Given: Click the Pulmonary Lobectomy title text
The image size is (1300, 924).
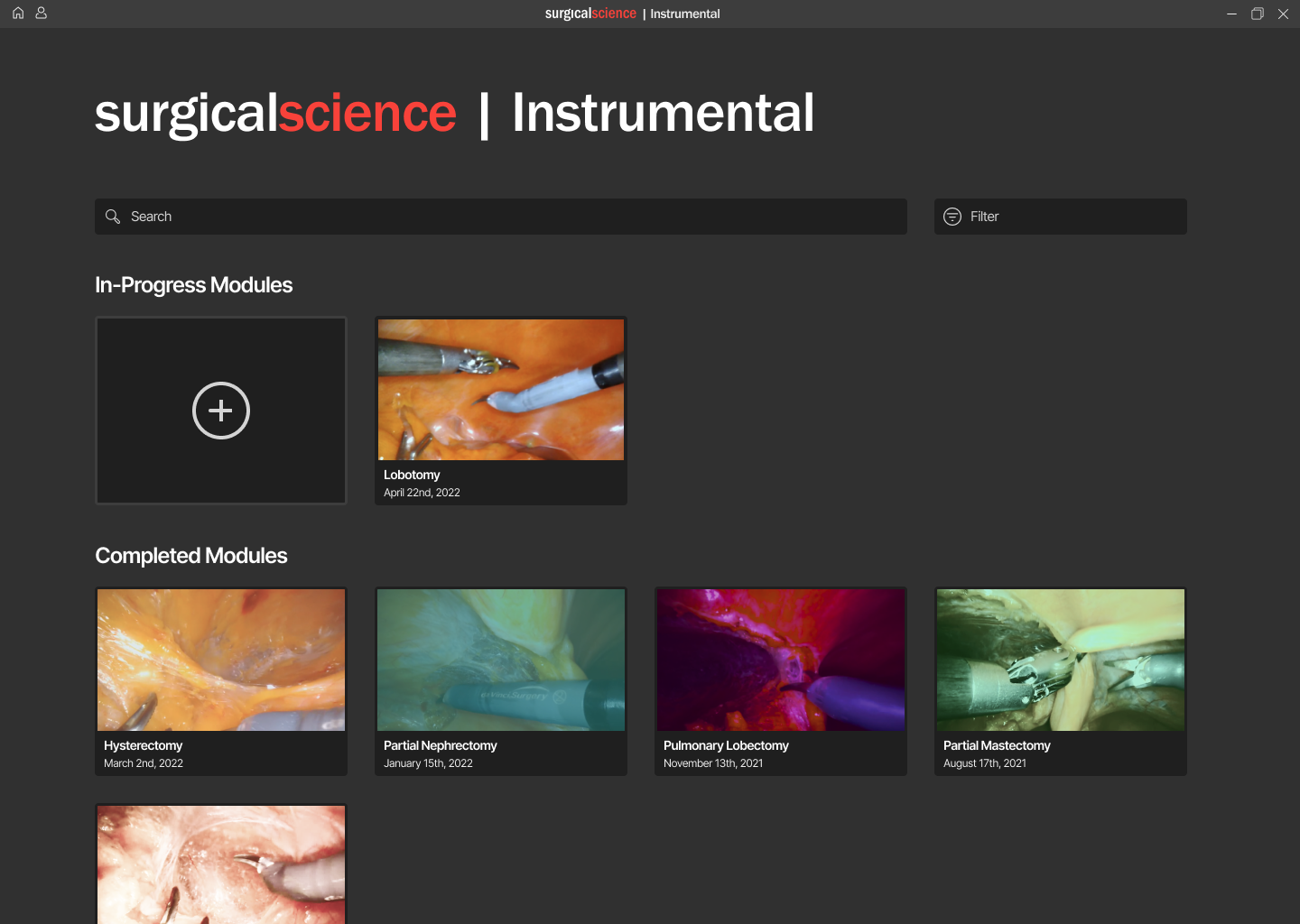Looking at the screenshot, I should pos(726,745).
